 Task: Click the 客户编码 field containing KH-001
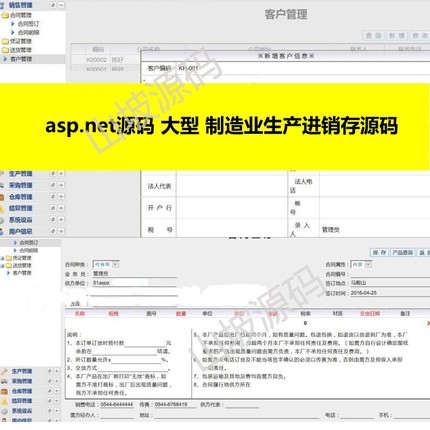303,68
